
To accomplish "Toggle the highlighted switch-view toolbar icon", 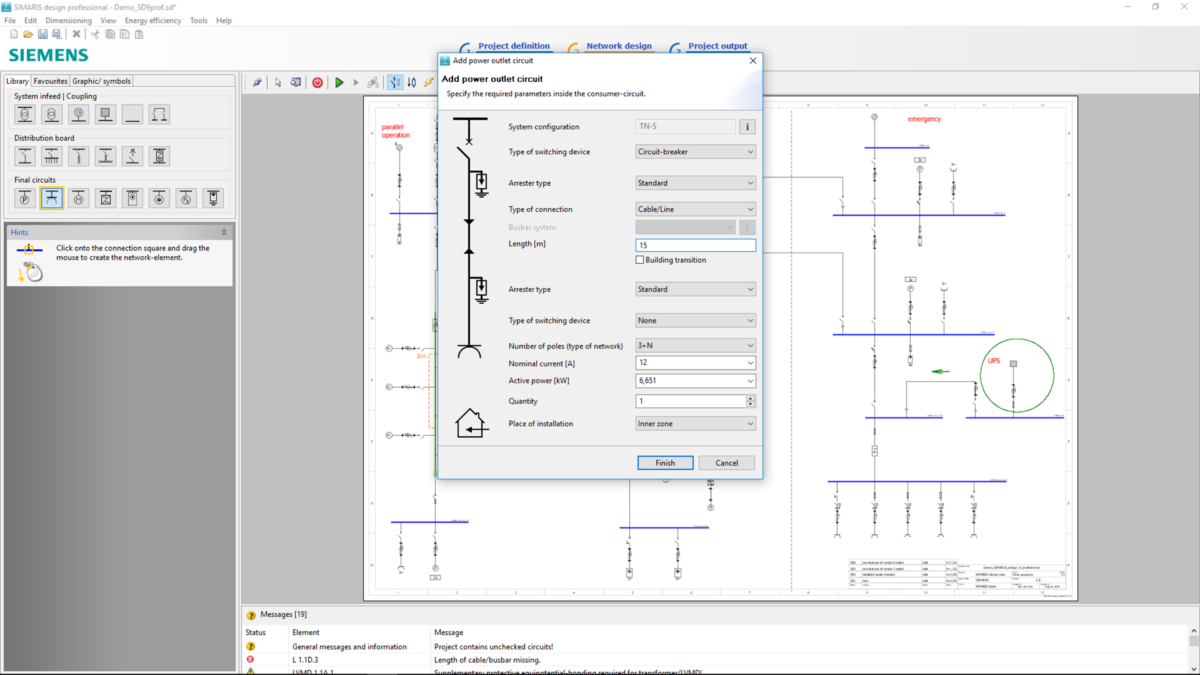I will (x=395, y=83).
